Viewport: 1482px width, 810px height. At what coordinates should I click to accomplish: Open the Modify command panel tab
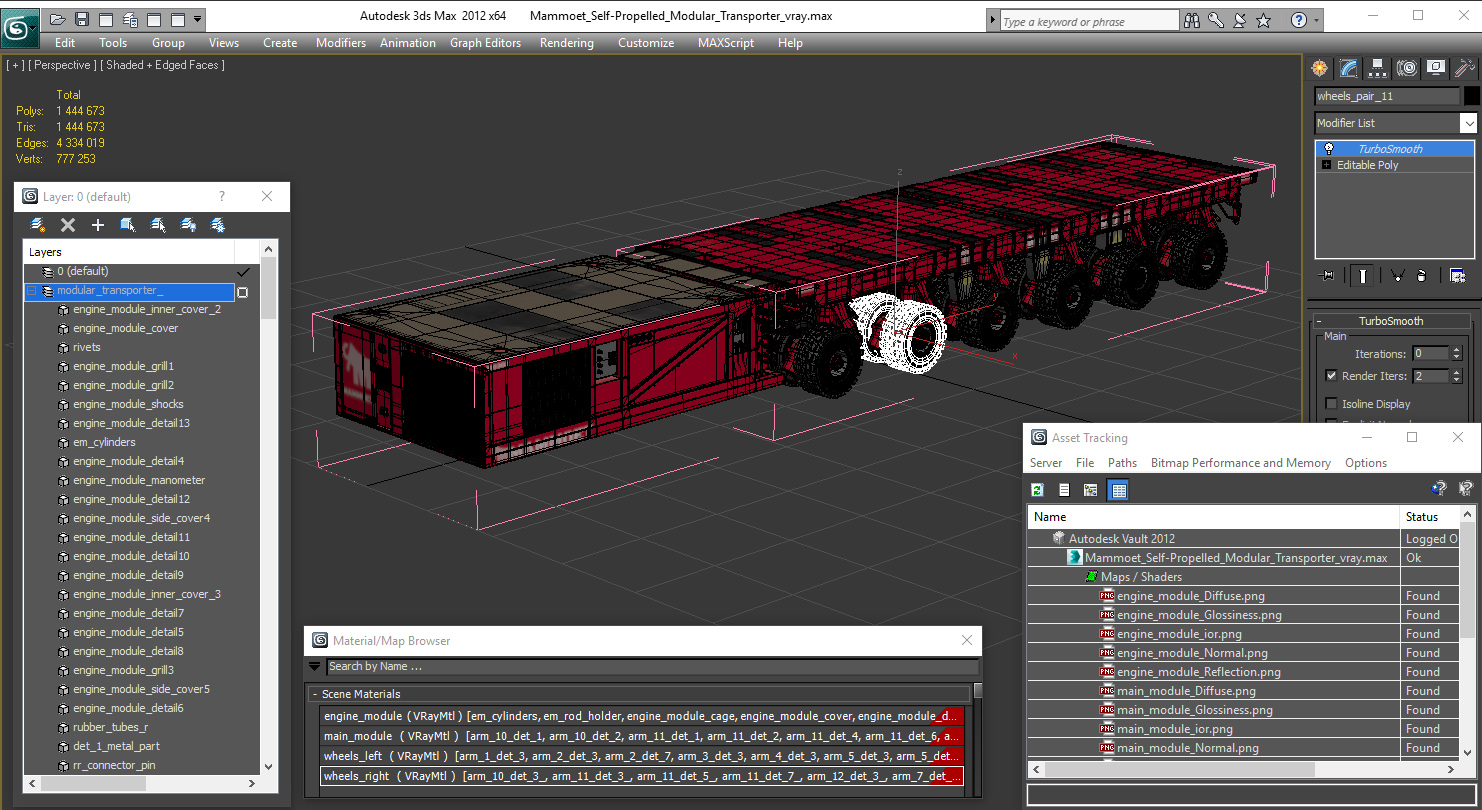(x=1349, y=68)
